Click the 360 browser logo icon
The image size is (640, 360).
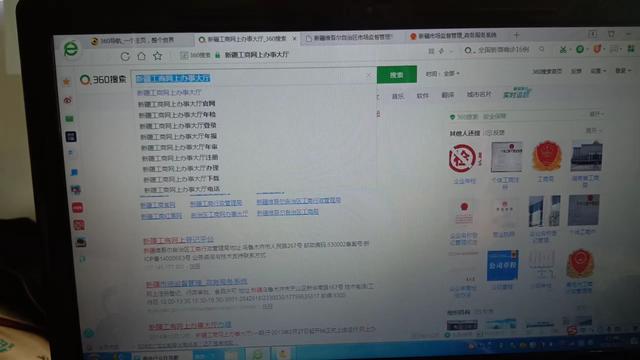(71, 49)
